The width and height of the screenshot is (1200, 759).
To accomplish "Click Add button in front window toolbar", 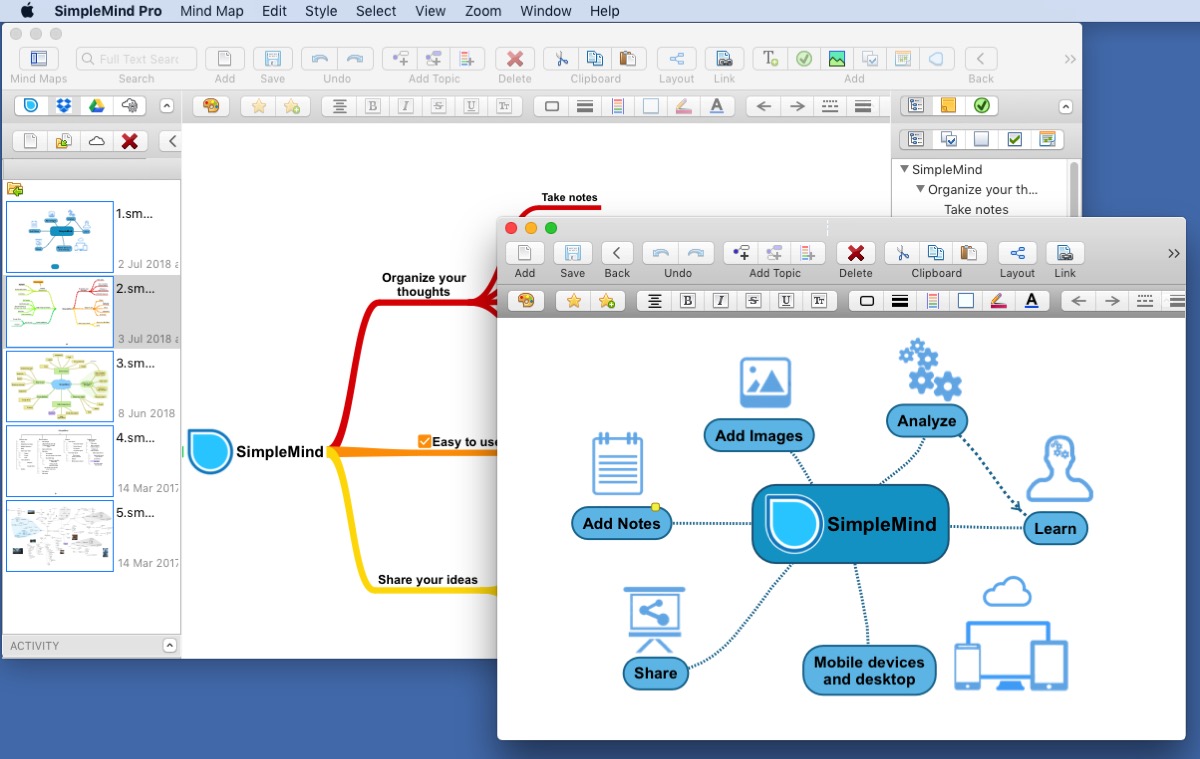I will click(525, 253).
